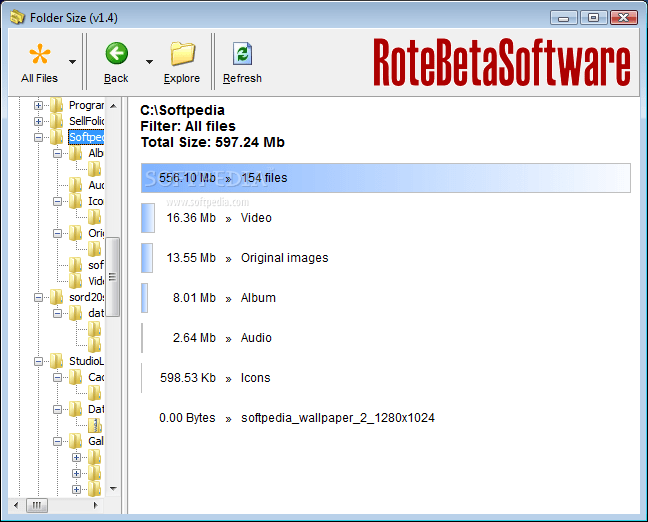The image size is (648, 522).
Task: Open the Audio folder entry
Action: pos(256,338)
